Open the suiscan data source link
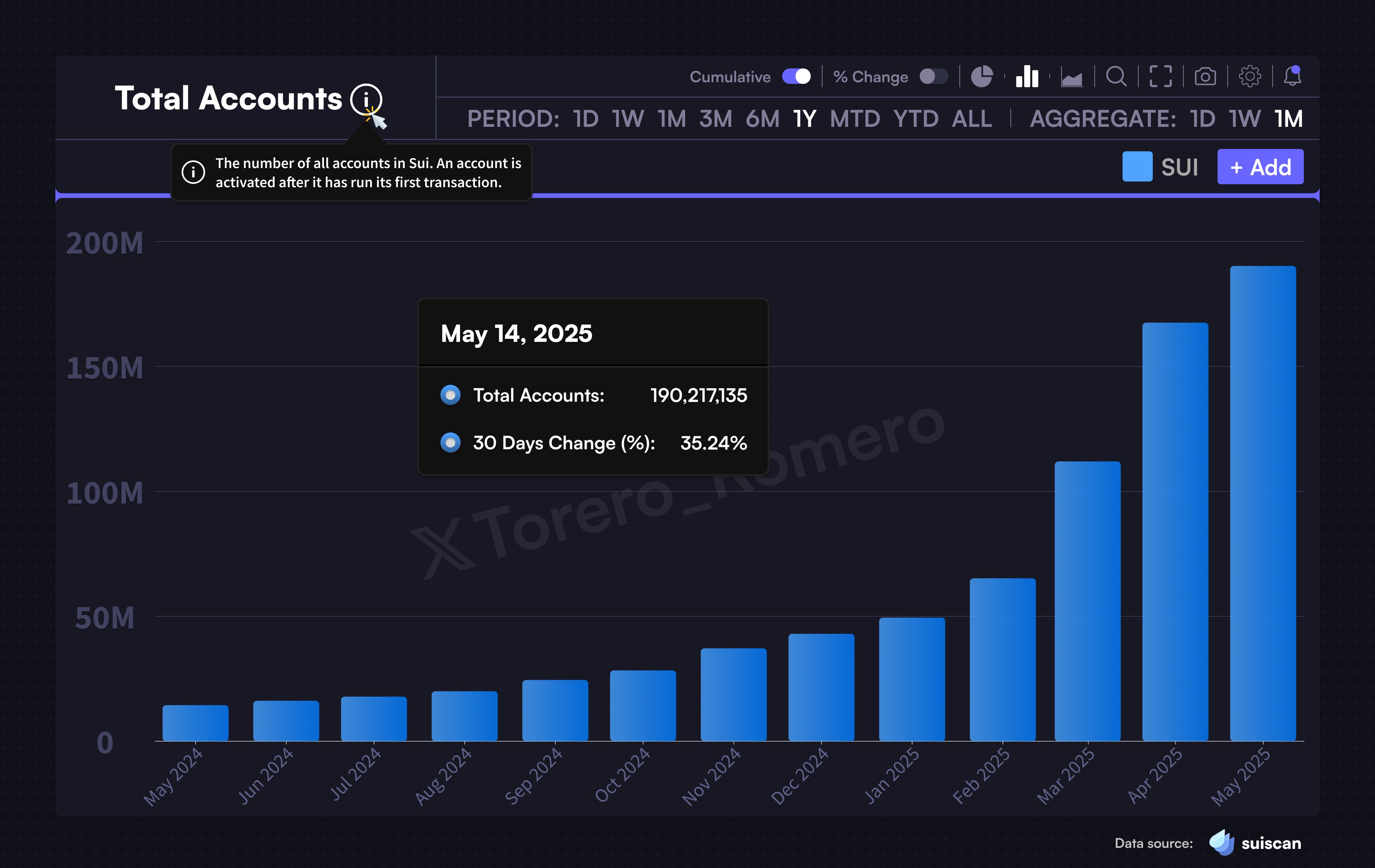The height and width of the screenshot is (868, 1375). (1255, 843)
